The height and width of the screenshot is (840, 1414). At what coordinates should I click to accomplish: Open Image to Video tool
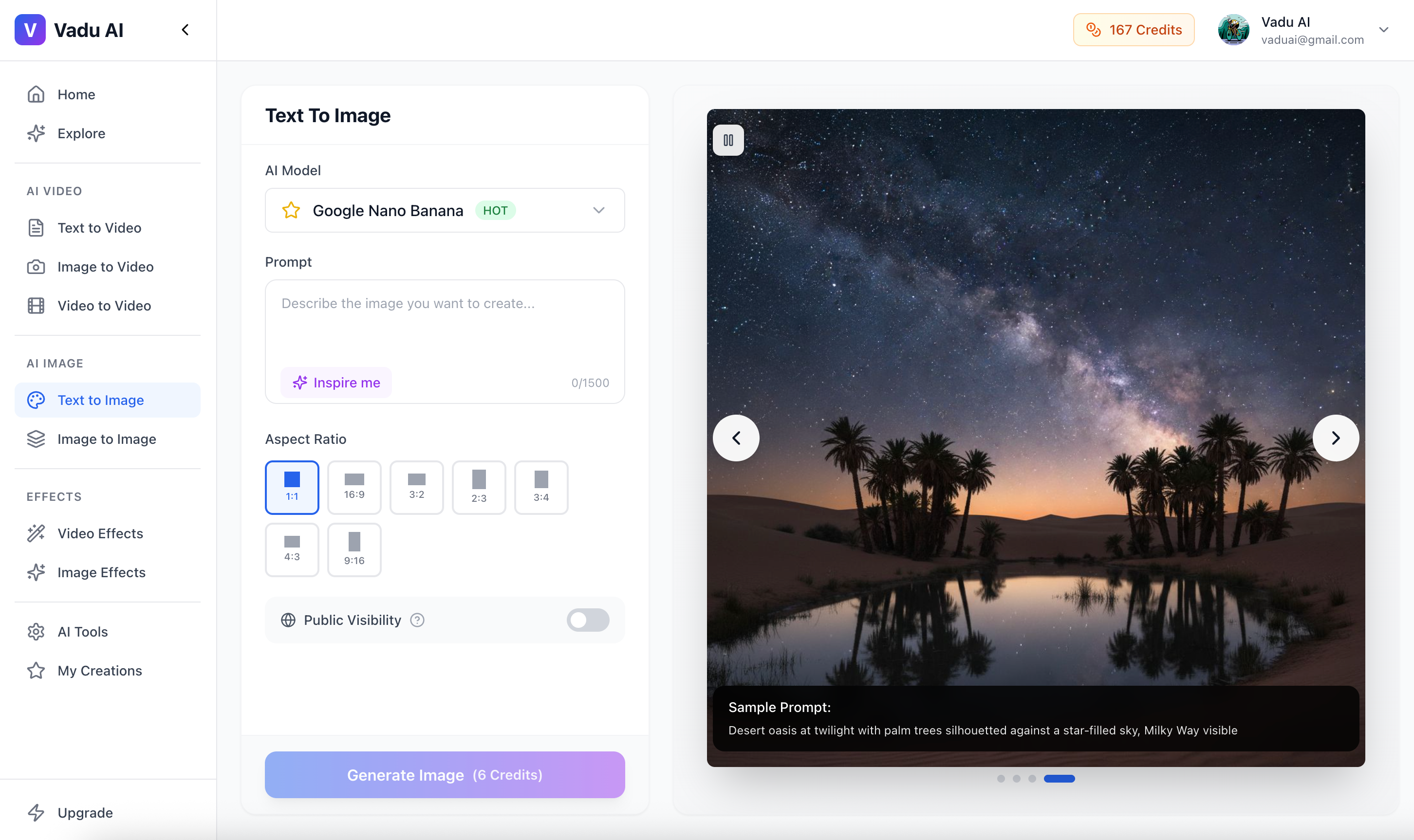tap(105, 267)
